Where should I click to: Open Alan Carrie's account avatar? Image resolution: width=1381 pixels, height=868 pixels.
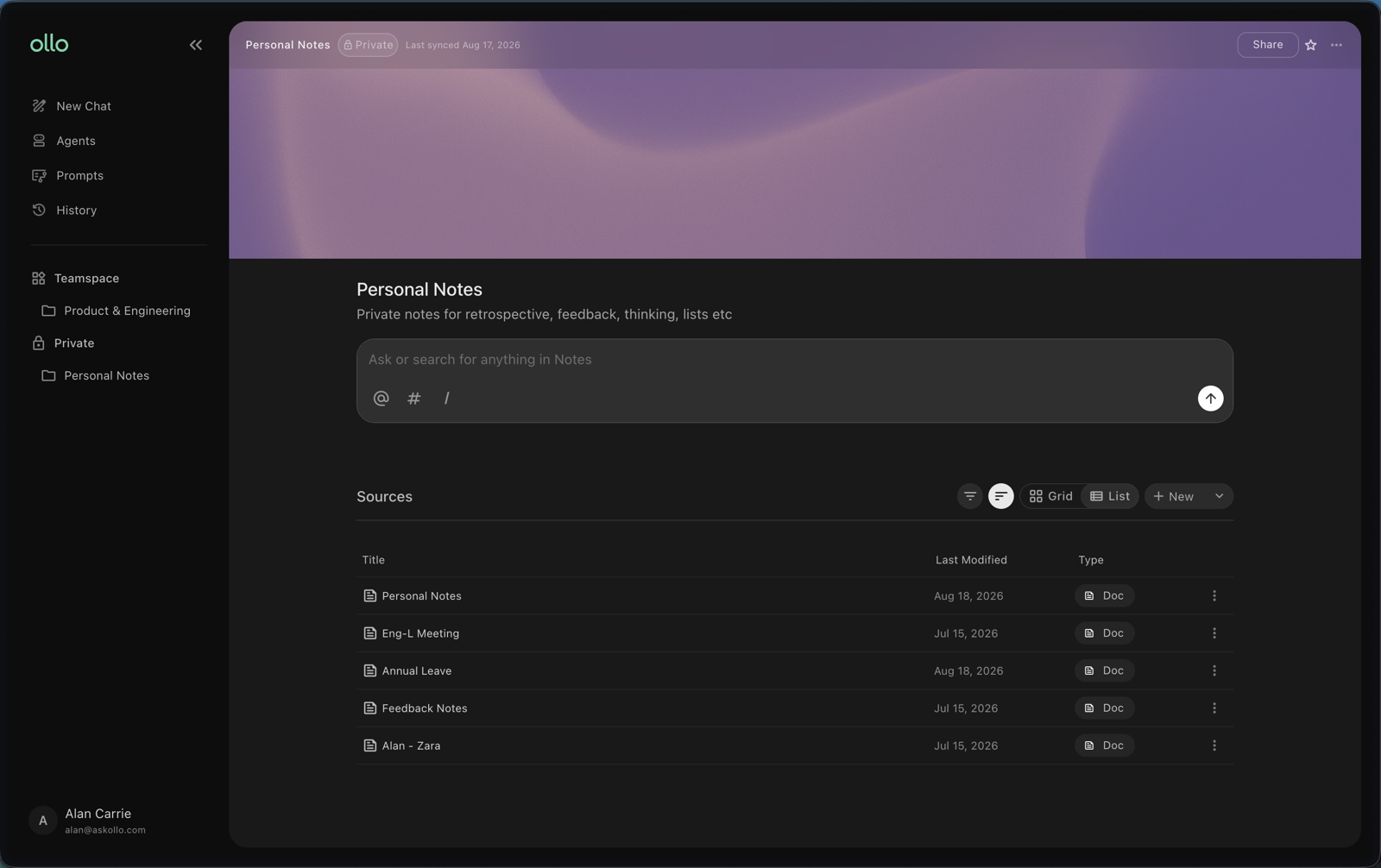pos(43,821)
